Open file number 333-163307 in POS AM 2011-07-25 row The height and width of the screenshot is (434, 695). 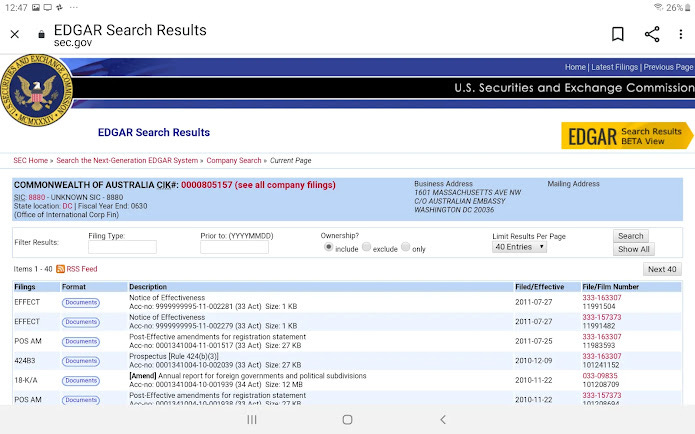[x=601, y=337]
